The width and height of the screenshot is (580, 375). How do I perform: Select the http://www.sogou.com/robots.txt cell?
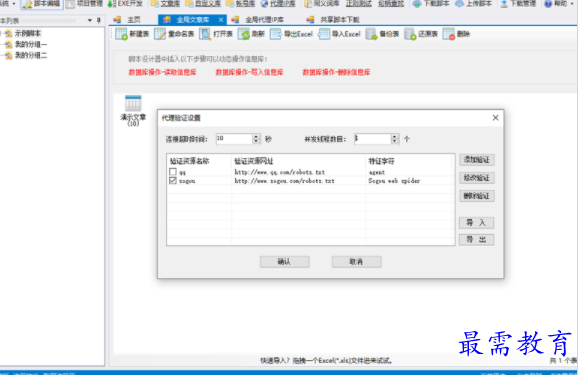[x=284, y=181]
